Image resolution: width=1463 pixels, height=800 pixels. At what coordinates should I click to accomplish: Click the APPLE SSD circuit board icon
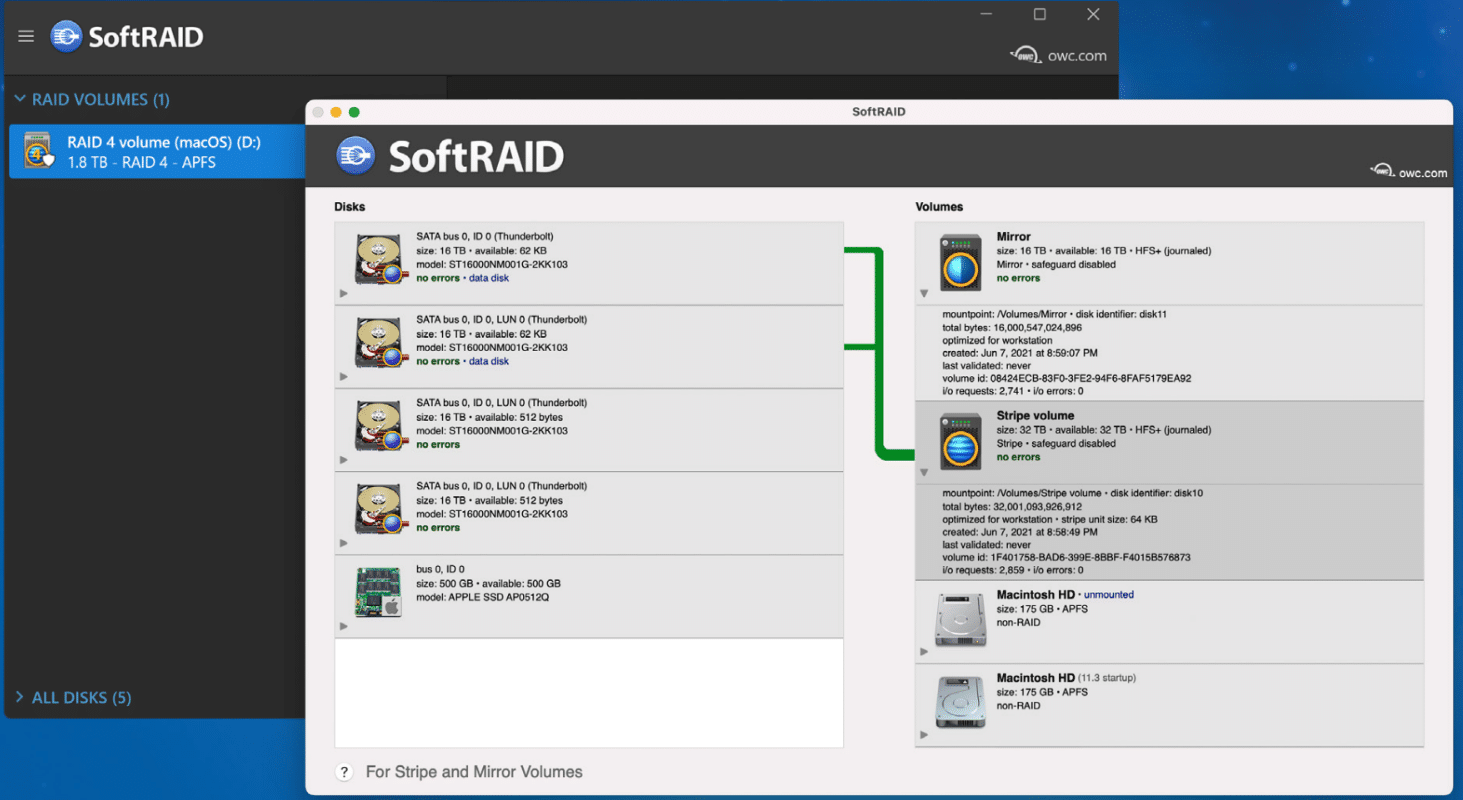coord(379,592)
